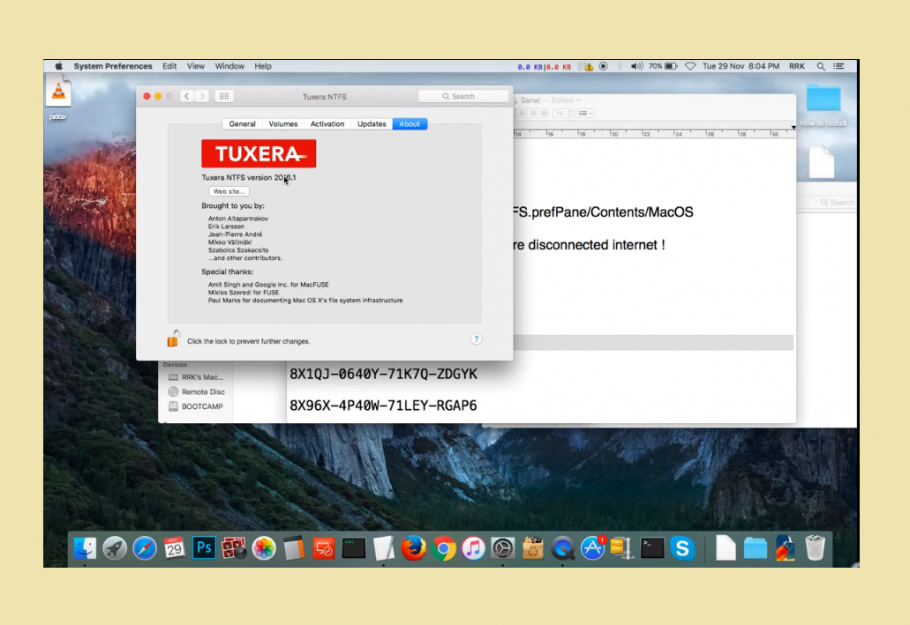Open the System Preferences menu
The width and height of the screenshot is (910, 625).
pos(113,66)
